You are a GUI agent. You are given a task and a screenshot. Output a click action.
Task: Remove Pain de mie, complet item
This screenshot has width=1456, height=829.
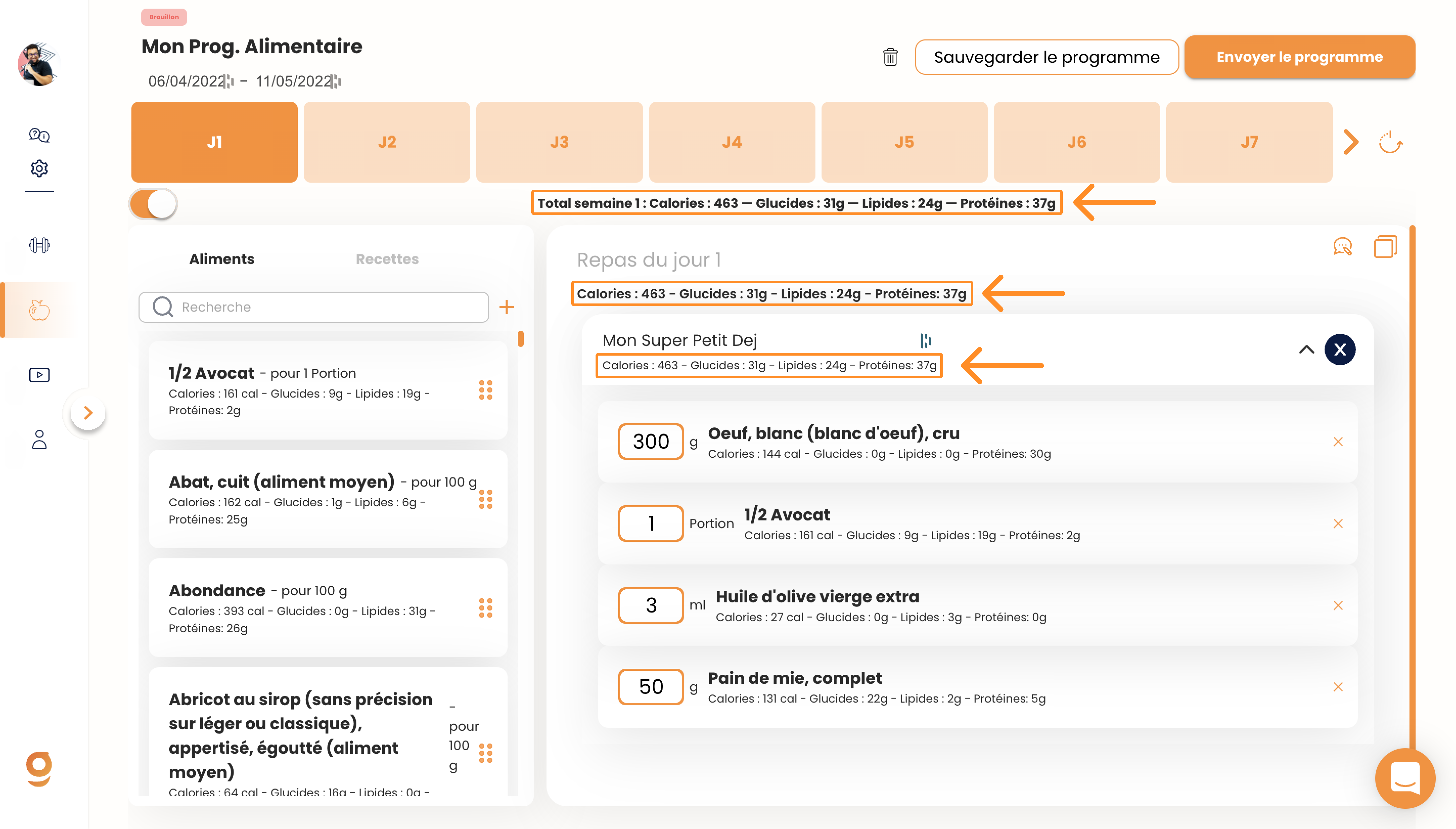1338,687
